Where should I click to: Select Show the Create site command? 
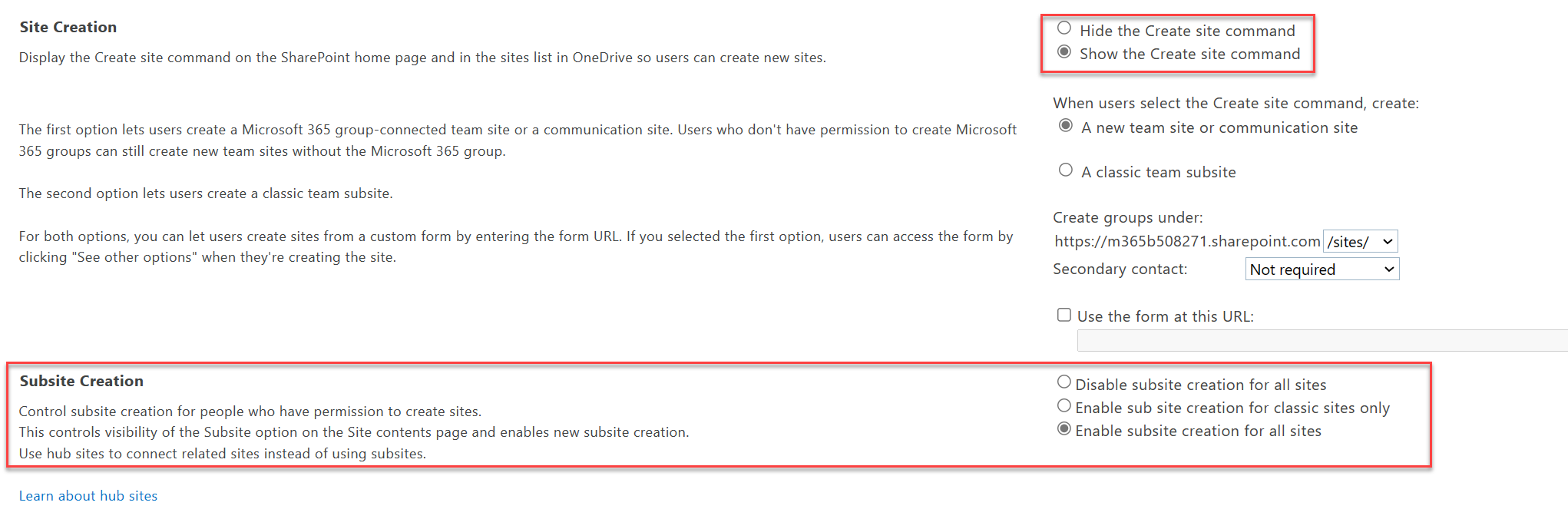click(1064, 51)
